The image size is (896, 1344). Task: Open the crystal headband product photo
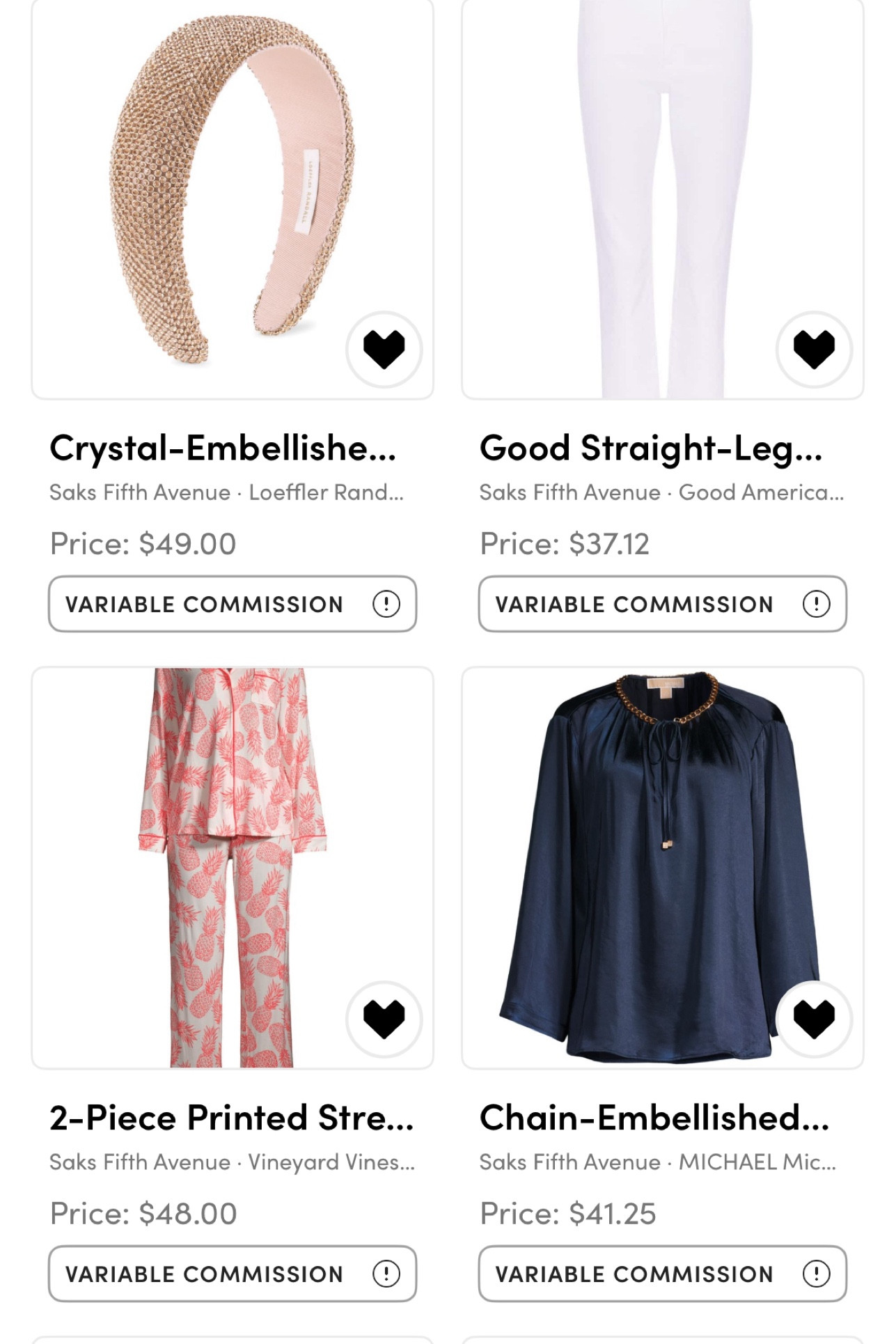click(x=209, y=195)
